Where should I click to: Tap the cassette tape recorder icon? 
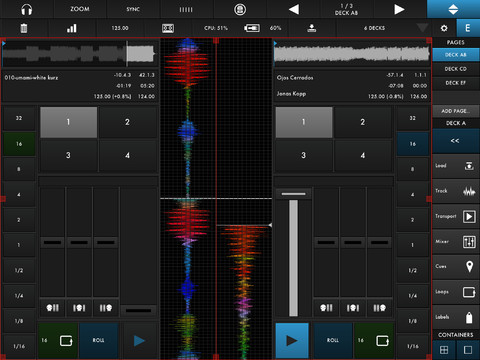(x=168, y=28)
